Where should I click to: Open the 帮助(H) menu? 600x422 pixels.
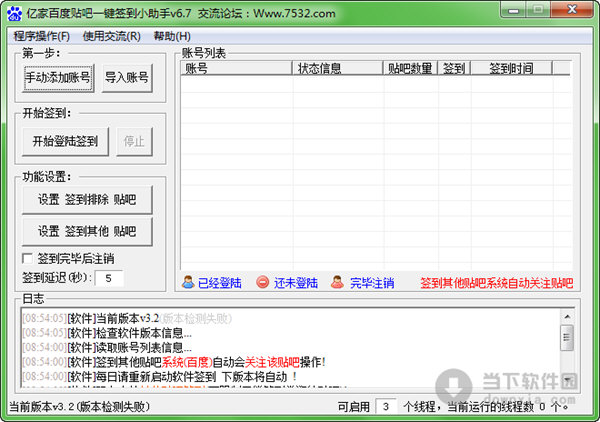point(172,36)
